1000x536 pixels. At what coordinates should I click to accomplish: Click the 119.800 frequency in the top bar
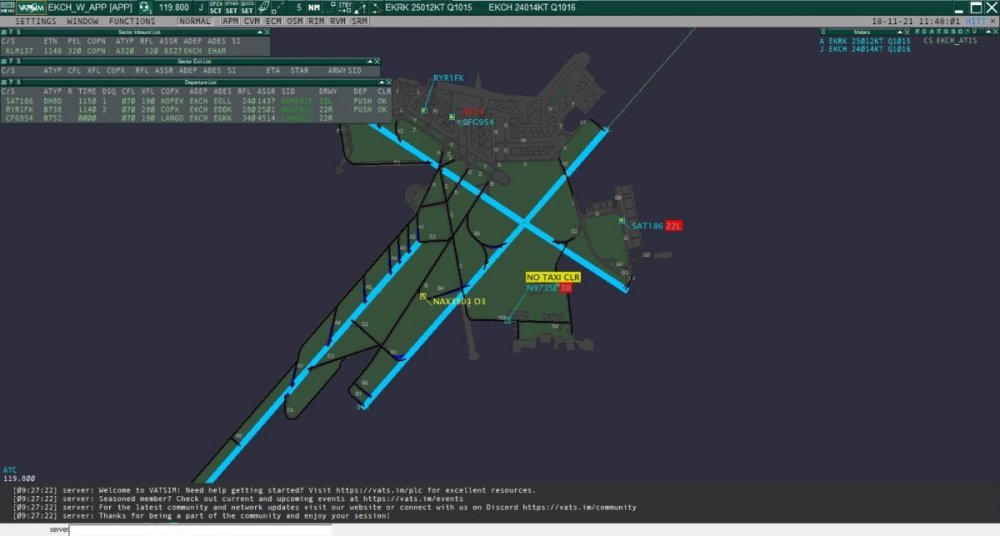pos(174,8)
